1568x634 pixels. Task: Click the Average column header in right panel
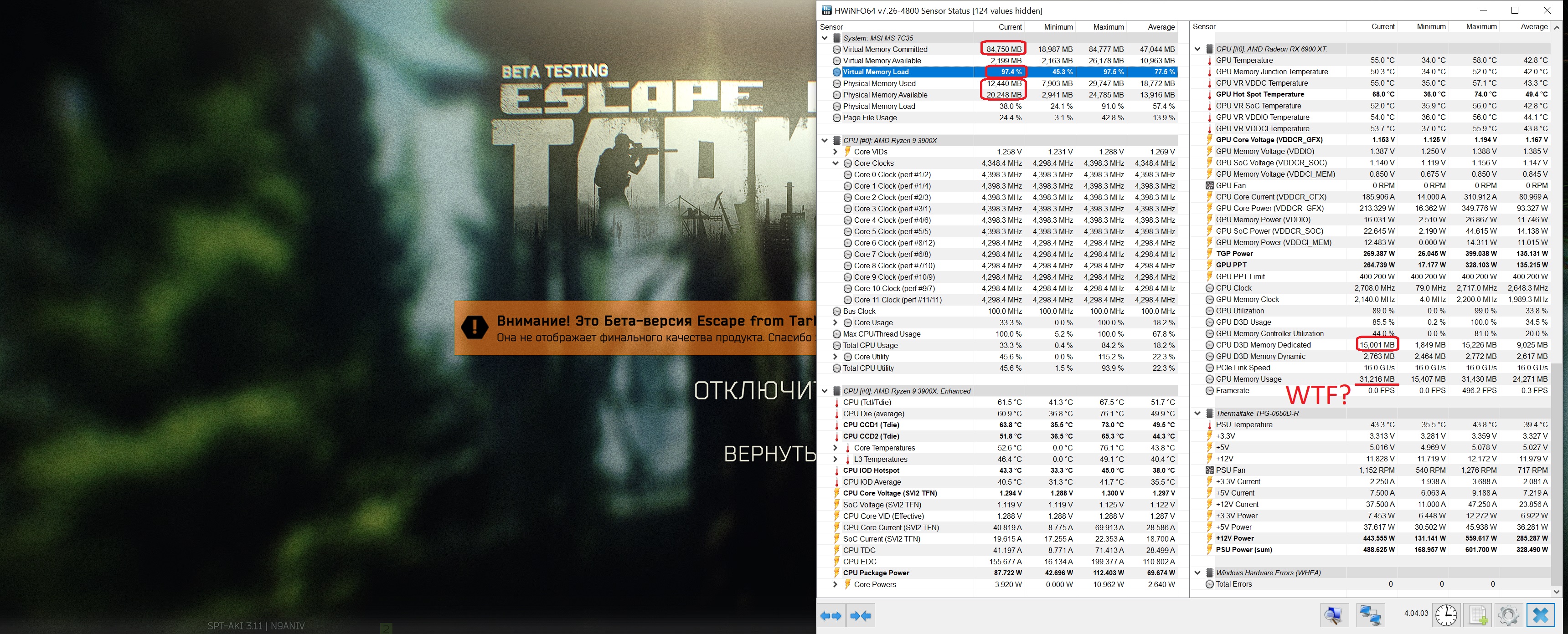(x=1533, y=27)
